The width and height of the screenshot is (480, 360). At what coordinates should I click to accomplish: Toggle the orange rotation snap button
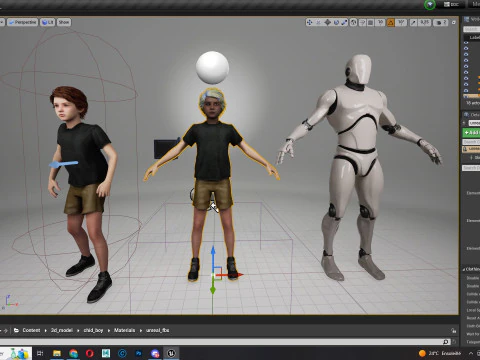click(391, 22)
